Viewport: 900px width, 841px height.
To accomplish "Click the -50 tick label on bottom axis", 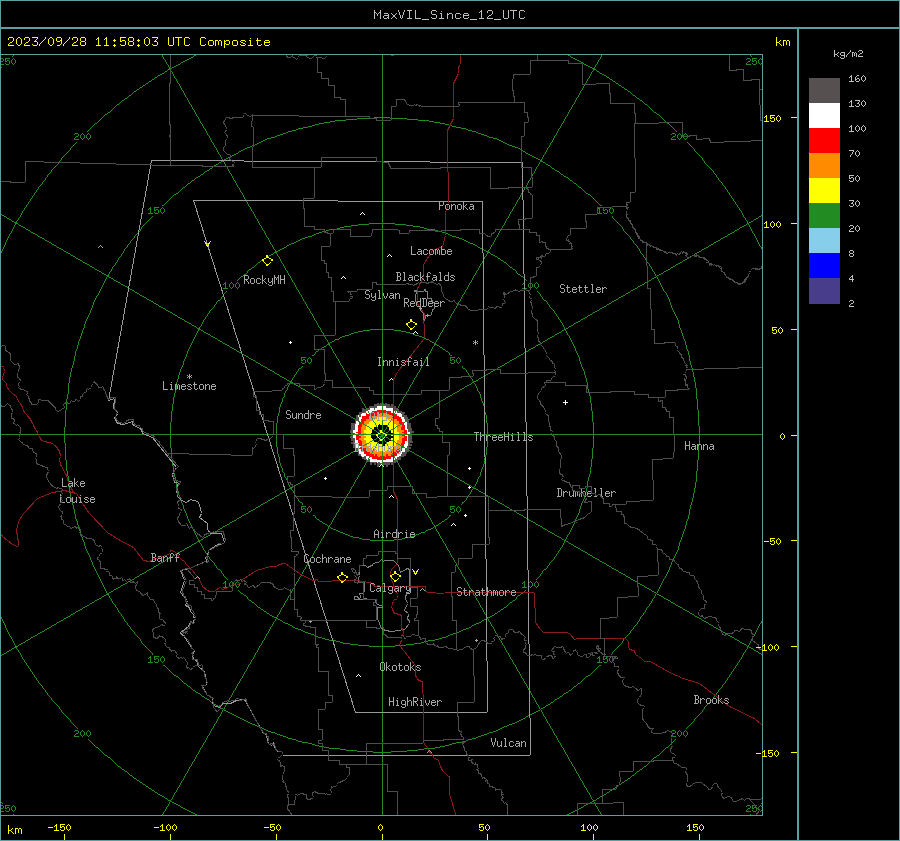I will point(272,827).
